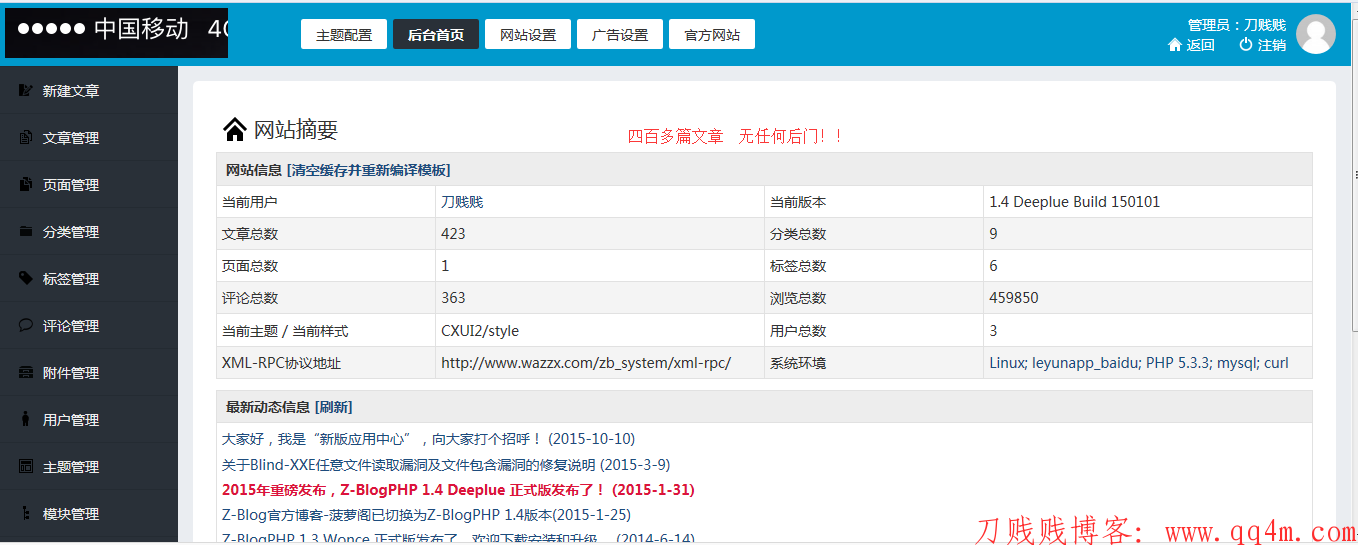The width and height of the screenshot is (1358, 545).
Task: Click the system environment value Linux; leyunapp_baidu
Action: tap(1139, 363)
